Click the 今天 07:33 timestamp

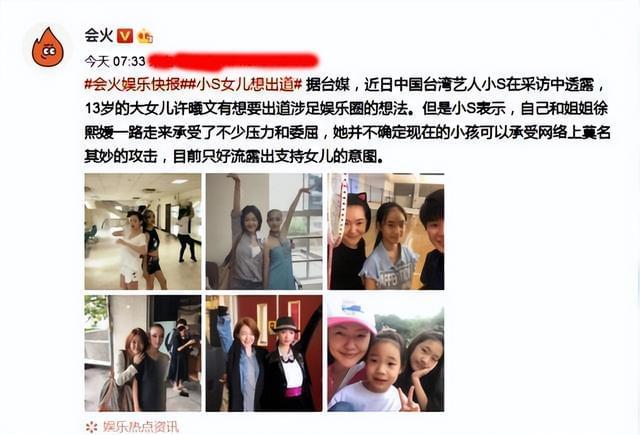(x=115, y=61)
